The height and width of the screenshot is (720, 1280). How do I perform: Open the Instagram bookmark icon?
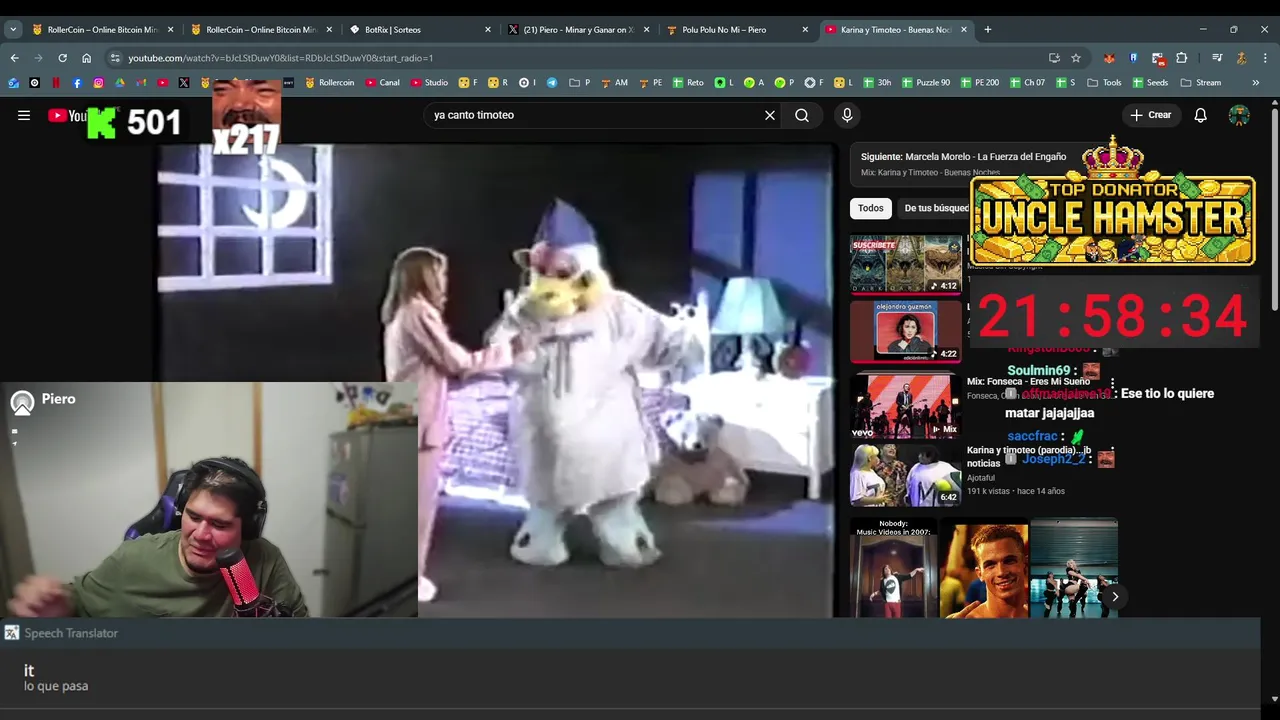click(98, 83)
